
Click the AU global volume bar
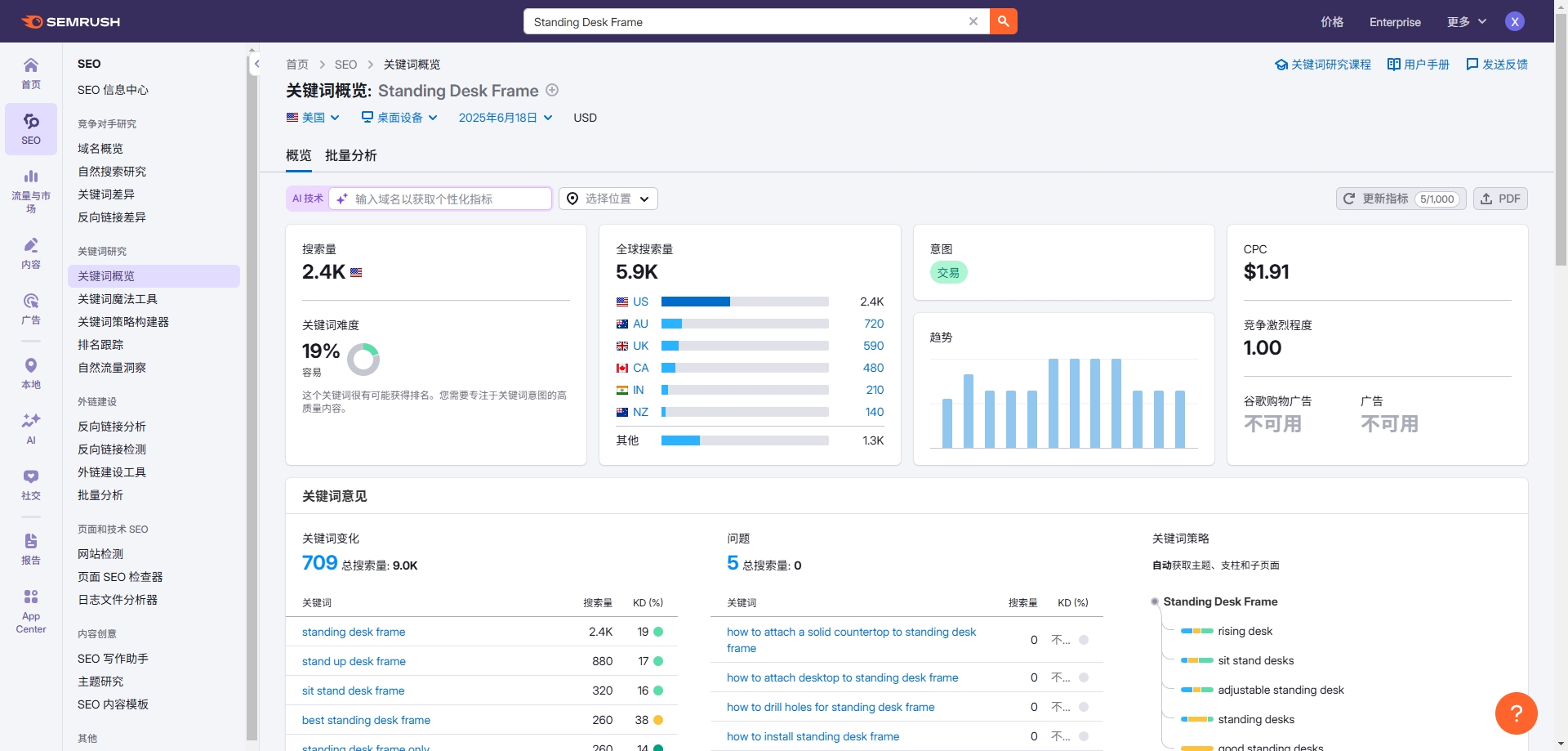745,324
